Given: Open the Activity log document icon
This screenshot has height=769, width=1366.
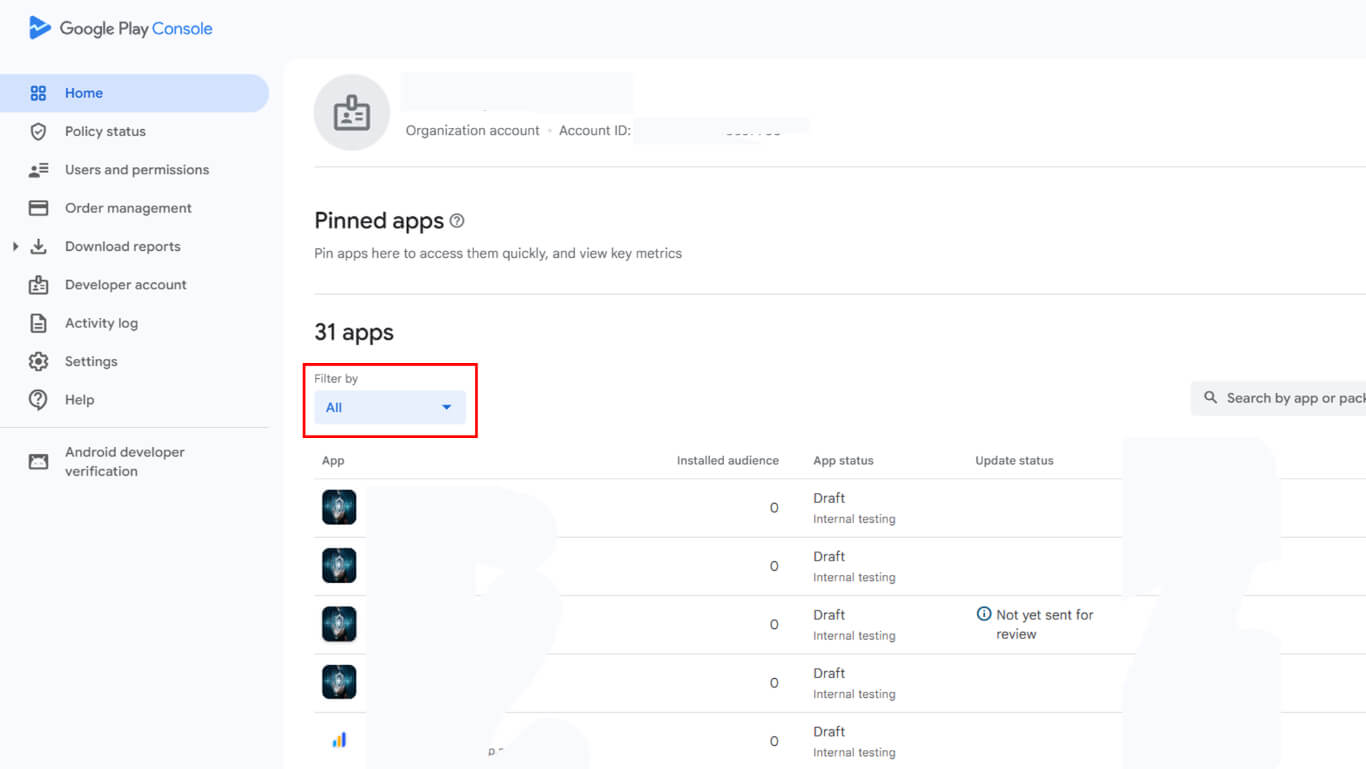Looking at the screenshot, I should 38,323.
